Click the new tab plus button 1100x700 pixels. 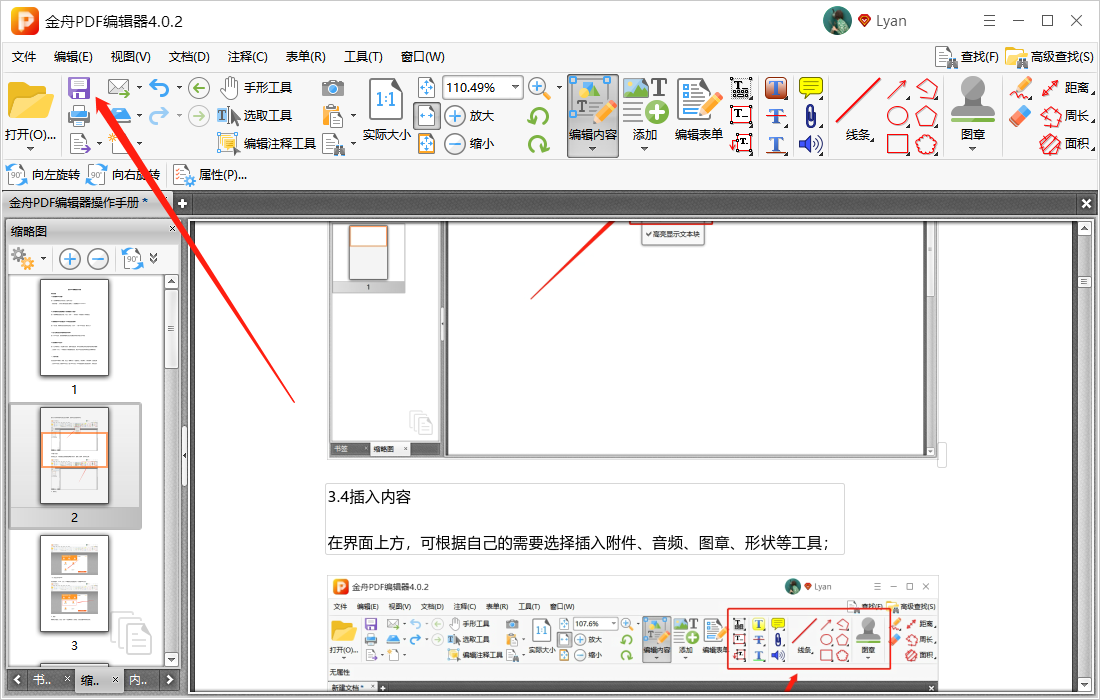click(x=182, y=203)
